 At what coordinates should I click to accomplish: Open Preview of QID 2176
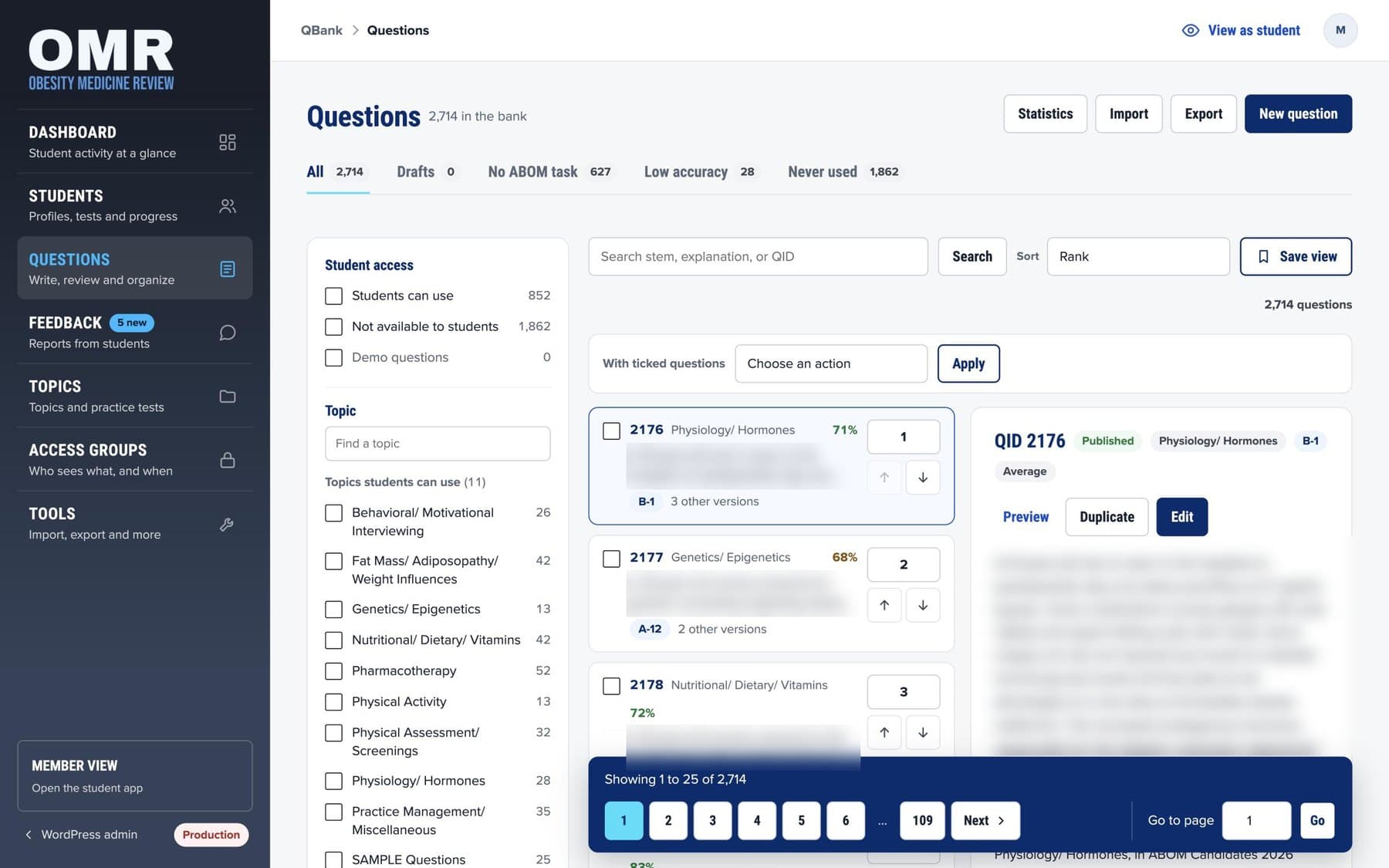(1026, 517)
